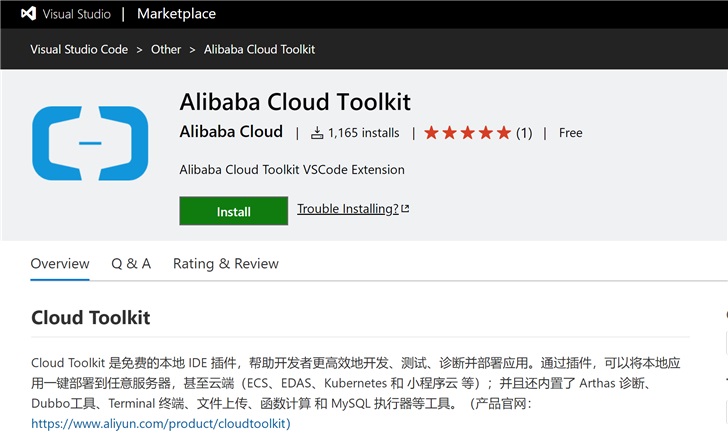
Task: Switch to the Overview tab
Action: point(60,264)
